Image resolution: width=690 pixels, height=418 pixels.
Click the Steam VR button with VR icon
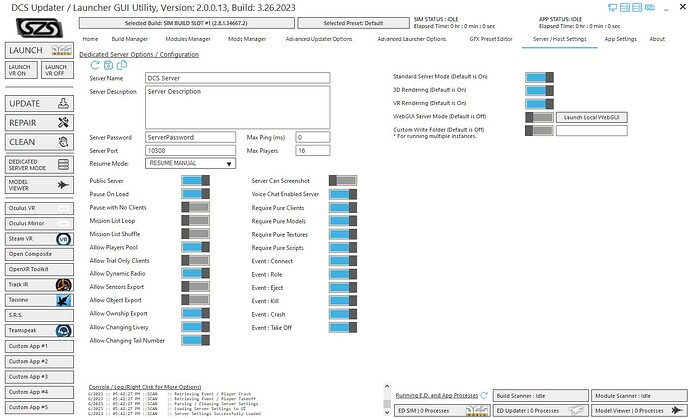[x=39, y=239]
